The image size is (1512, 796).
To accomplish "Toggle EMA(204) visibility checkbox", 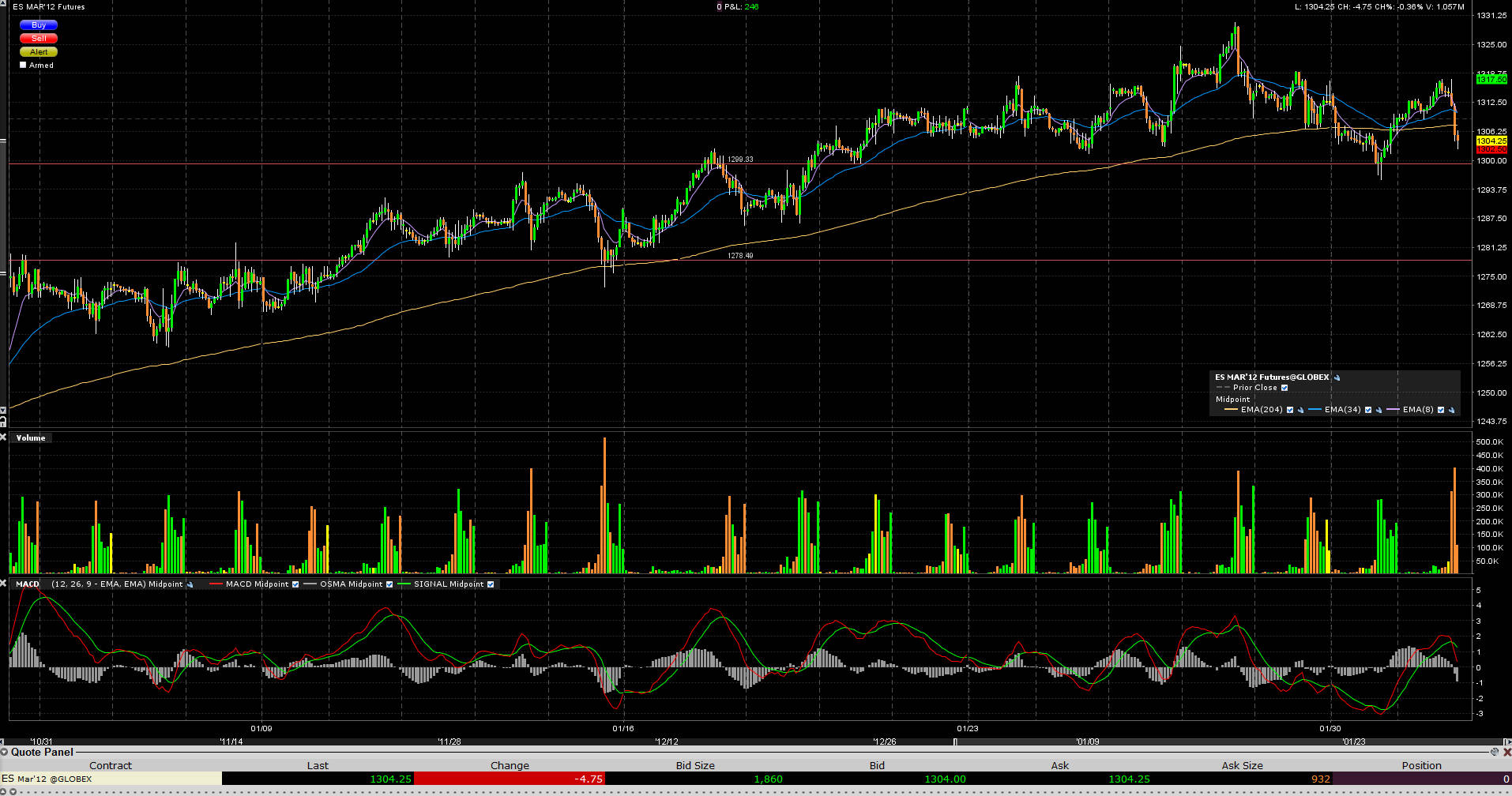I will point(1290,410).
